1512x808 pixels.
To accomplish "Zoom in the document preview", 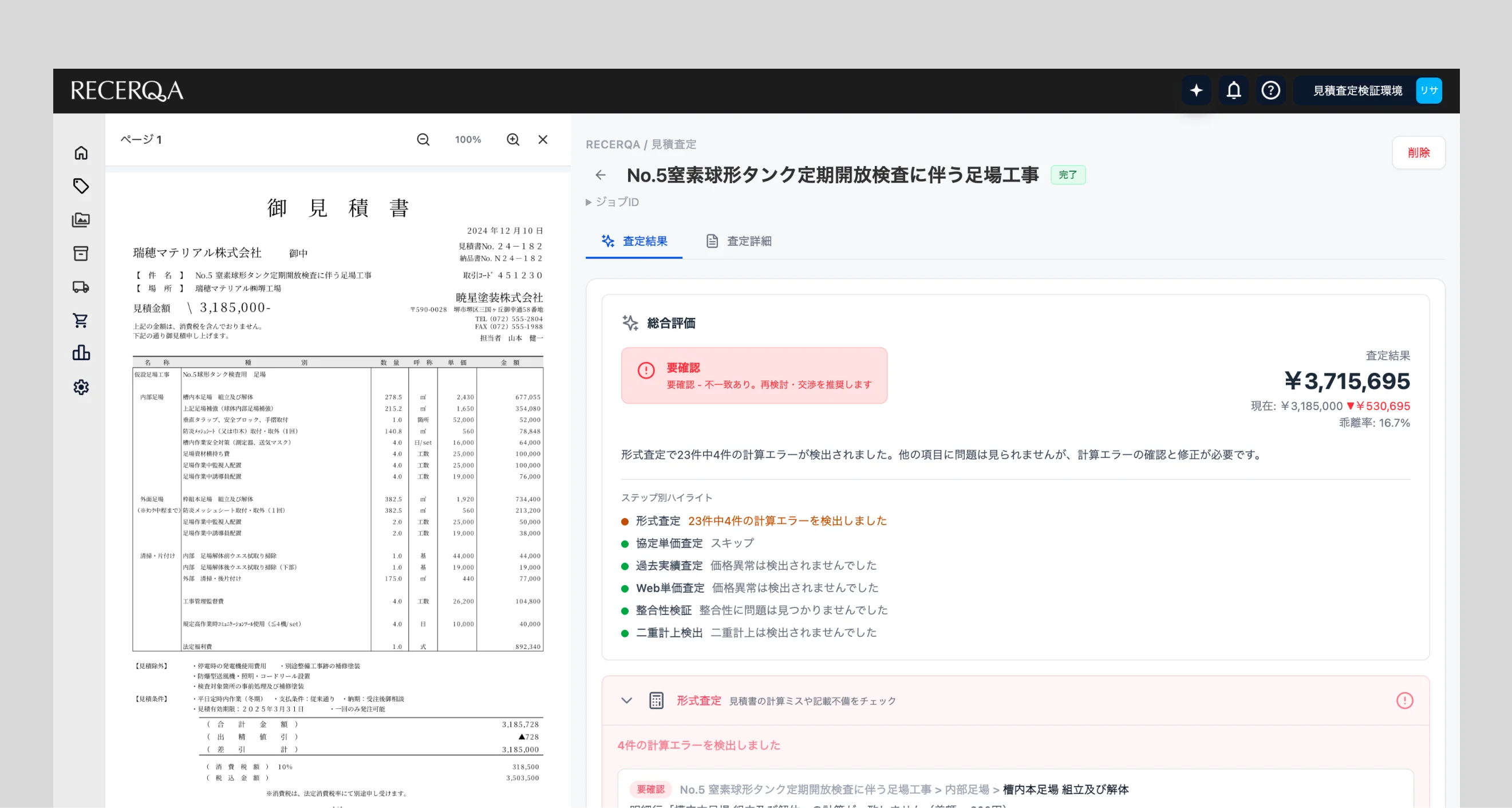I will (x=513, y=140).
